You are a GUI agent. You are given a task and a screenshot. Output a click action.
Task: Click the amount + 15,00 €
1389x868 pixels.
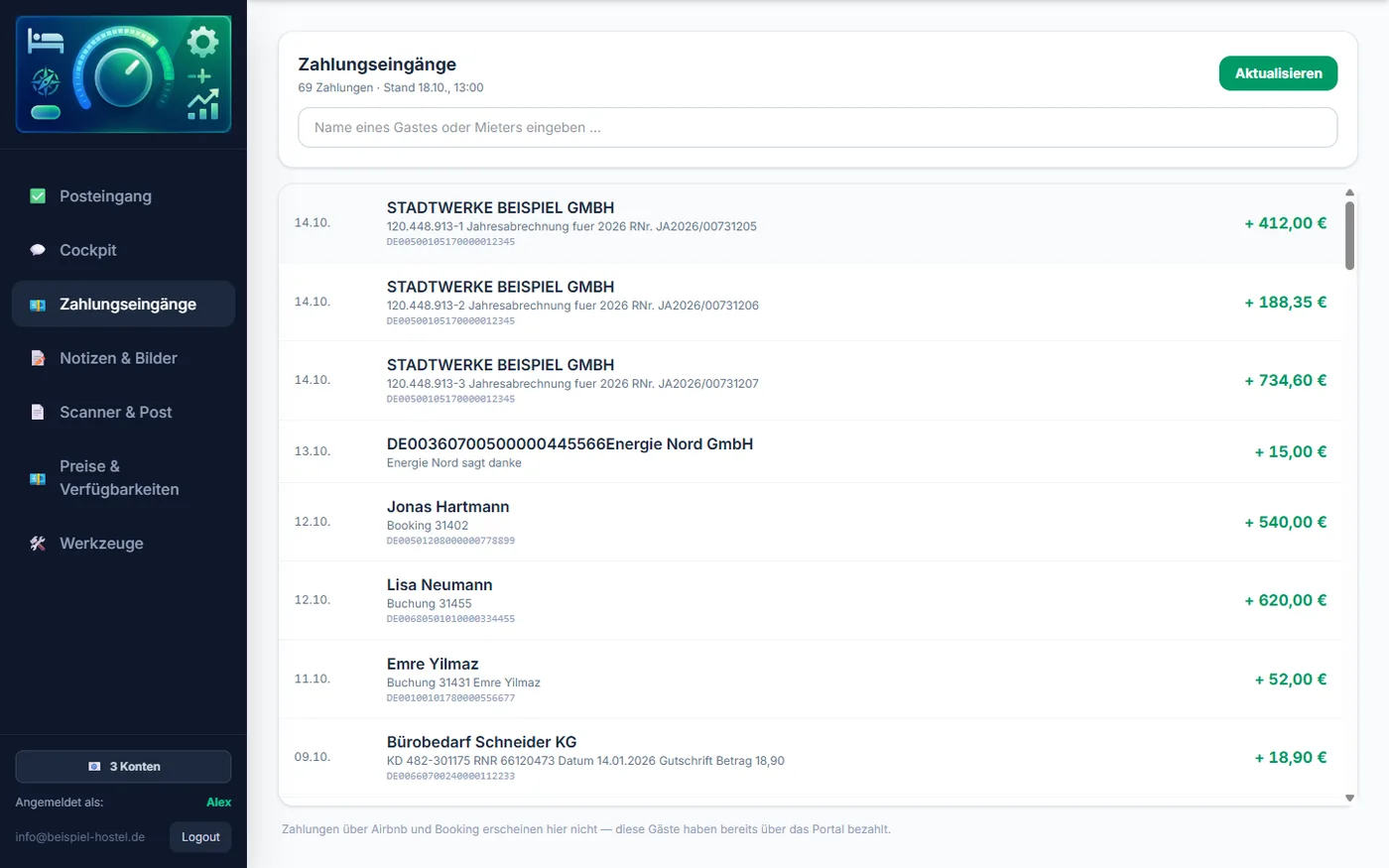pos(1291,451)
